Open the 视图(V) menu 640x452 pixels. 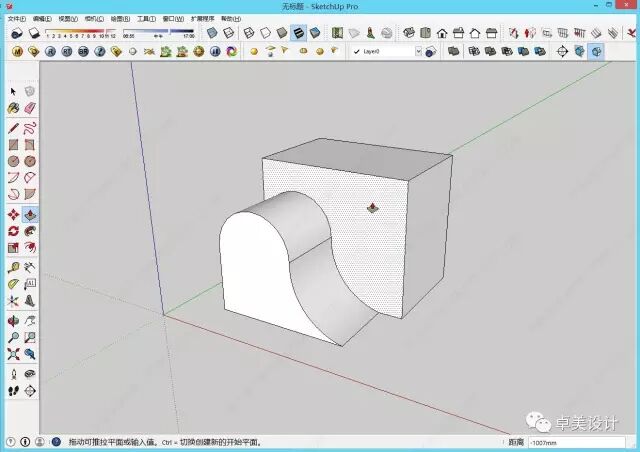68,19
